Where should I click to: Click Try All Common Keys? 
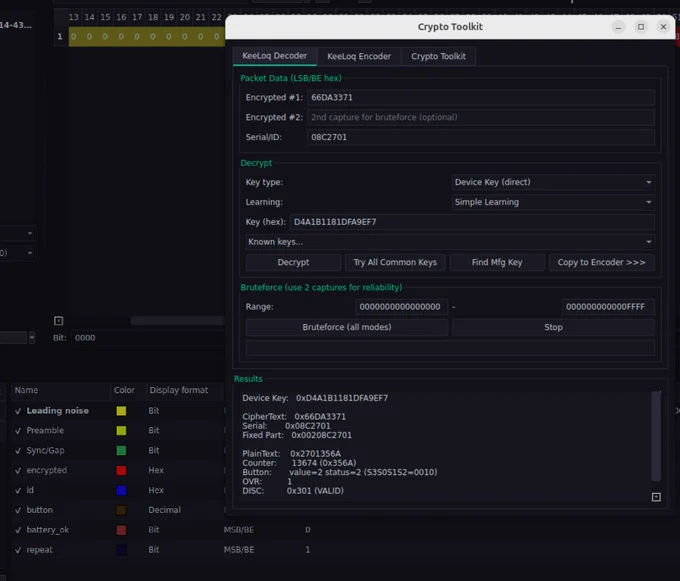[x=395, y=262]
